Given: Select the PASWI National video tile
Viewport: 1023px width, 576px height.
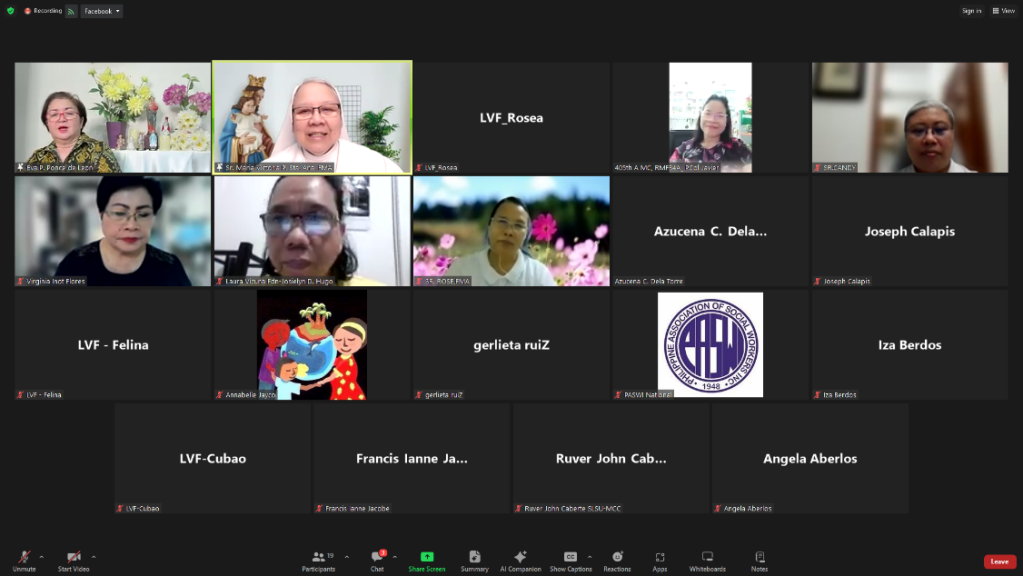Looking at the screenshot, I should click(x=710, y=345).
